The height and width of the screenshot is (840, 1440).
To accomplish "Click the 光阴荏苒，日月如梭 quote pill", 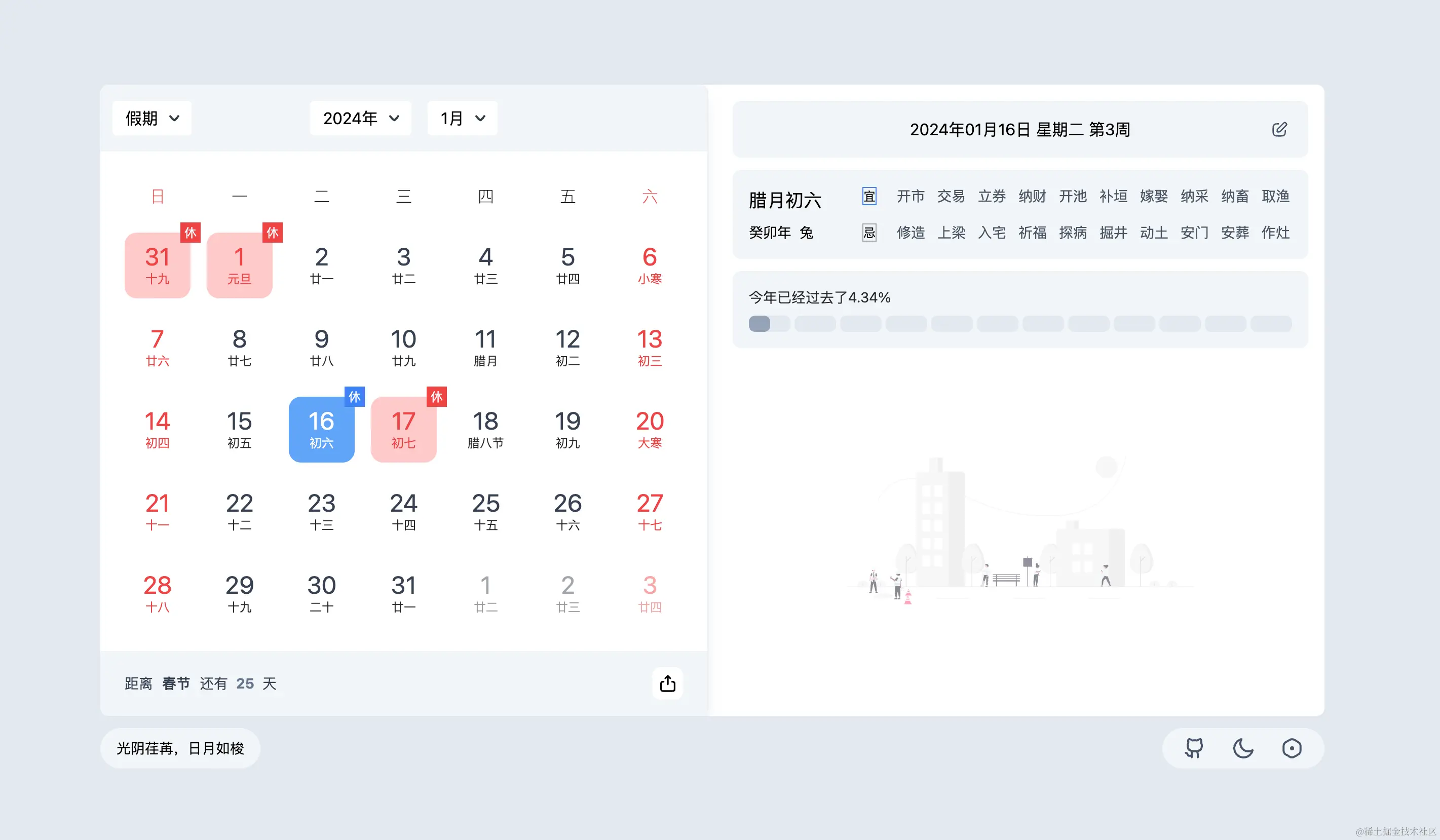I will 180,748.
